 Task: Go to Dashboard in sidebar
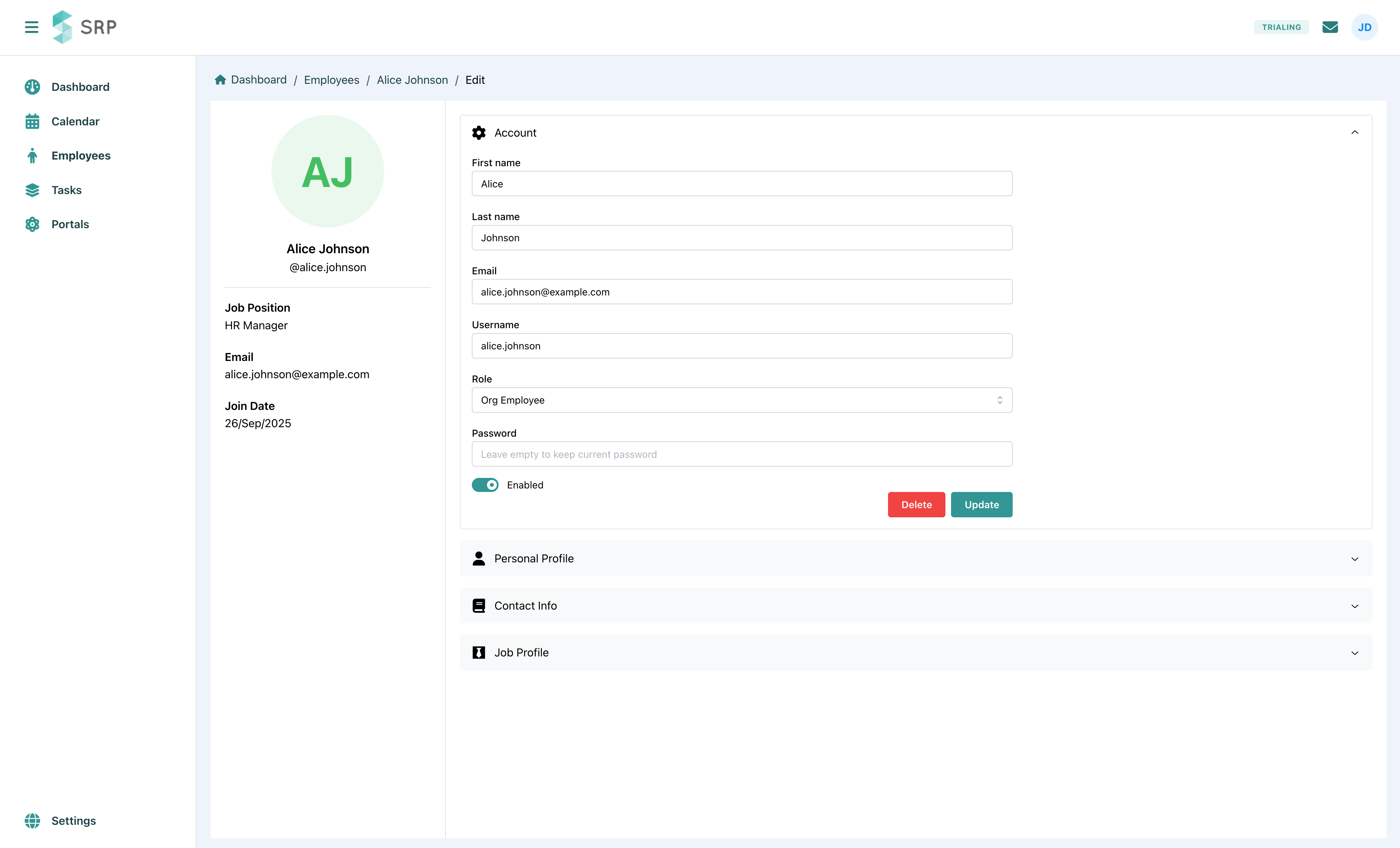80,87
